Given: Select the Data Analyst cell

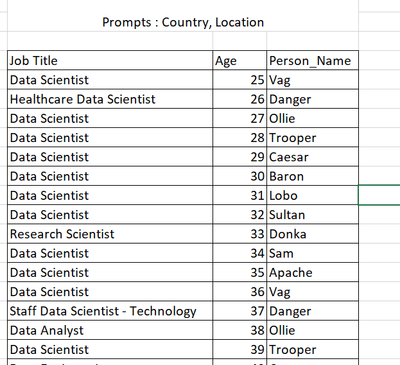Looking at the screenshot, I should (110, 330).
